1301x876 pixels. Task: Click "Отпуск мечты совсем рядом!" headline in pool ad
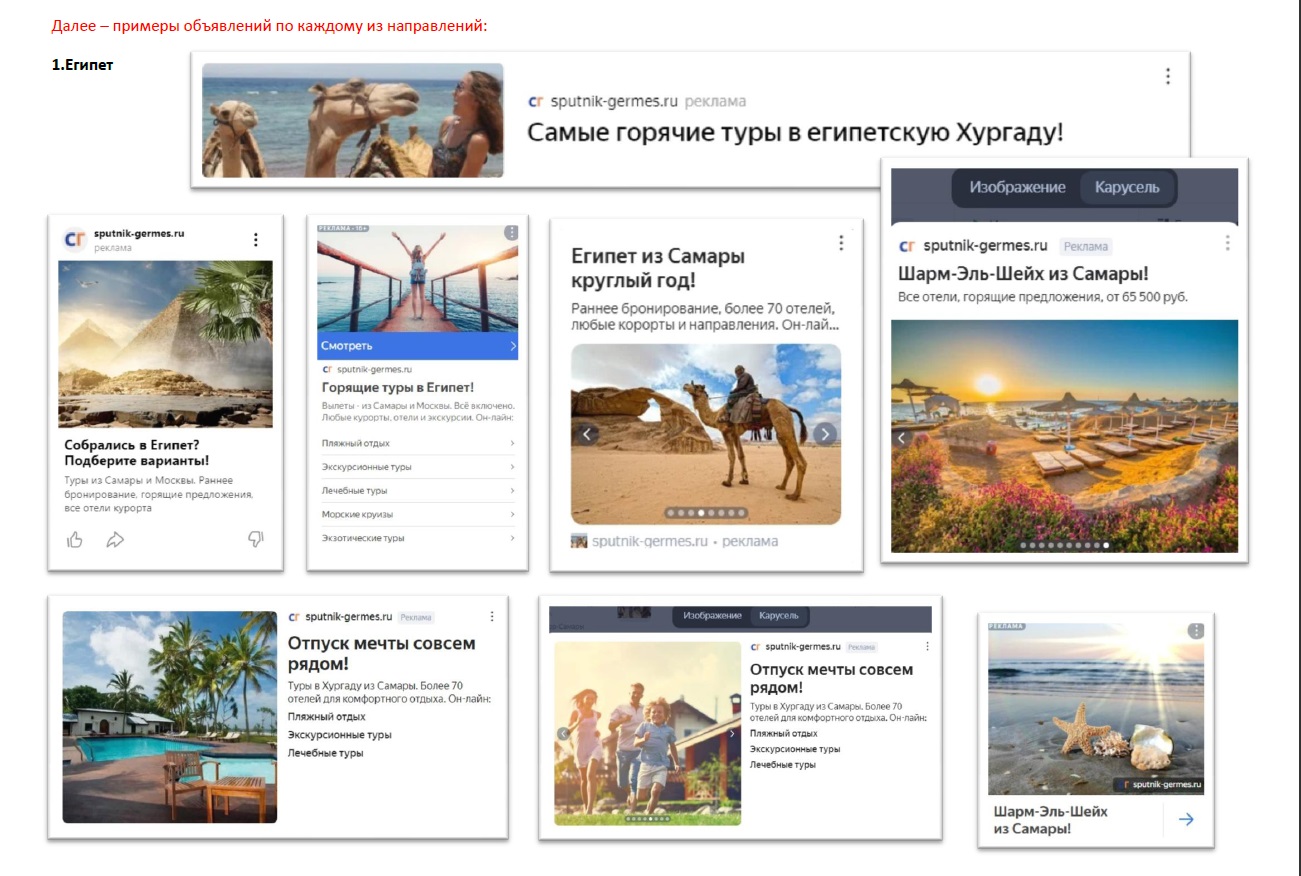[382, 653]
